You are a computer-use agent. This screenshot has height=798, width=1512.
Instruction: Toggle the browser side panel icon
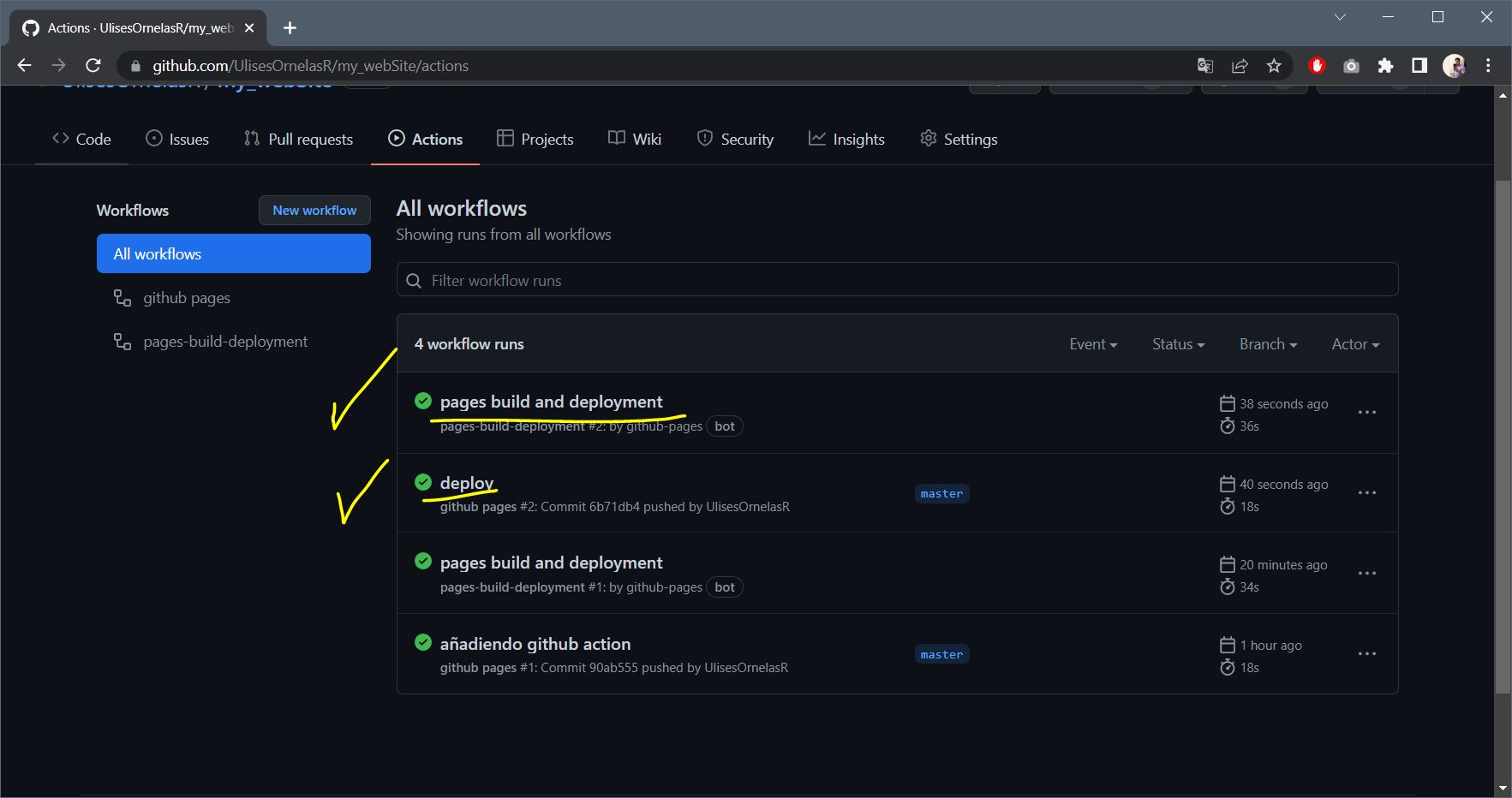[x=1419, y=65]
